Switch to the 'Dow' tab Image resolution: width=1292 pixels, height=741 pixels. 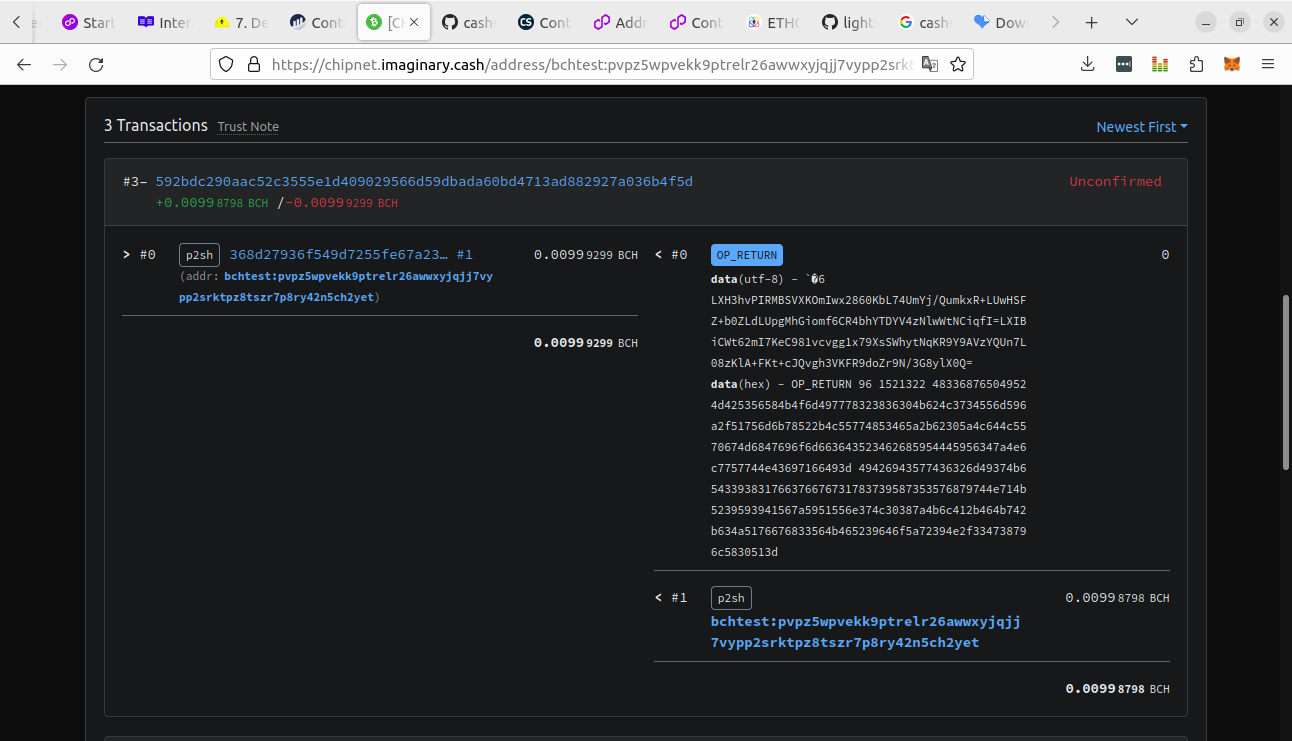(x=1001, y=22)
